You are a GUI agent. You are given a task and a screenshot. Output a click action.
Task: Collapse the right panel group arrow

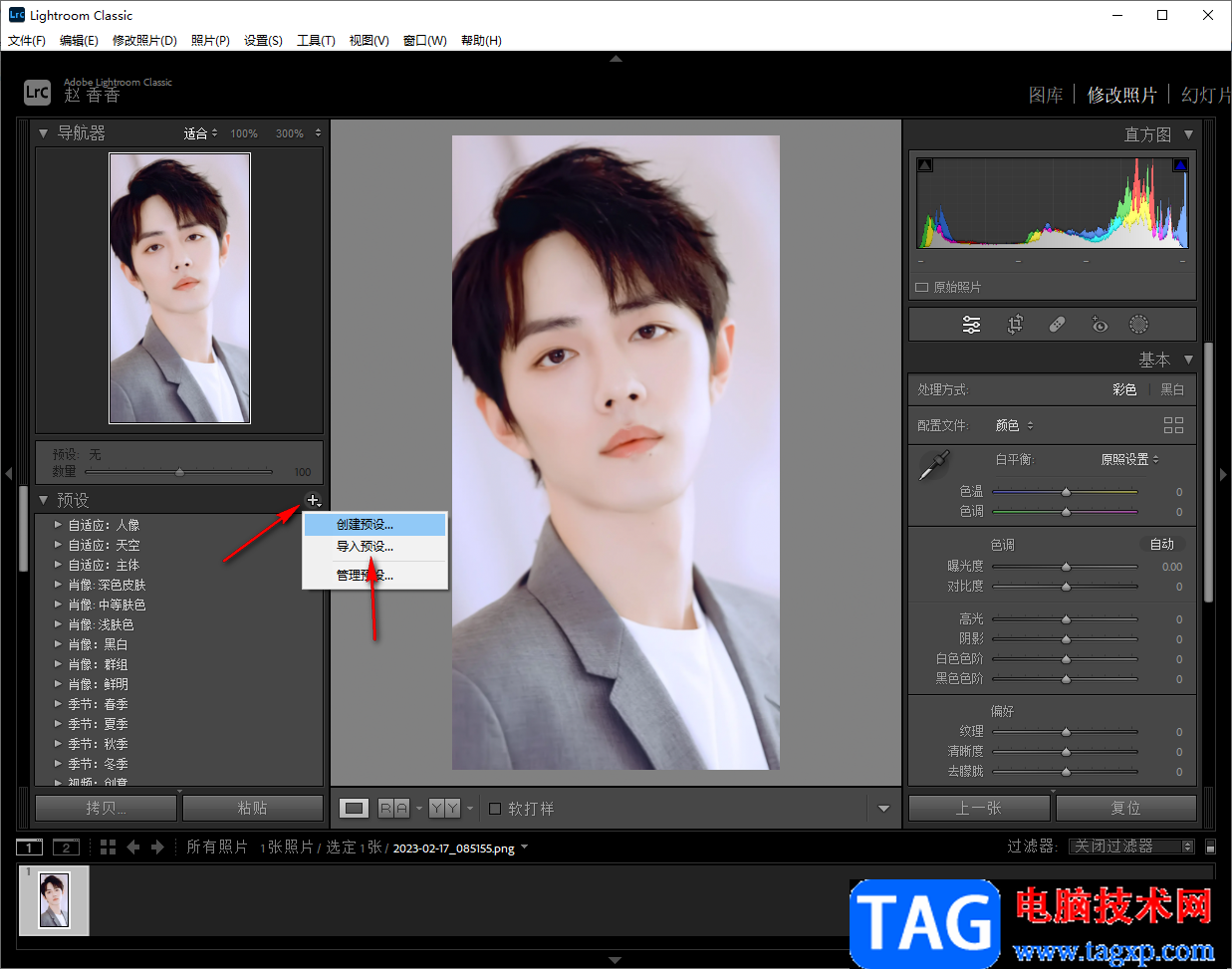tap(1224, 474)
